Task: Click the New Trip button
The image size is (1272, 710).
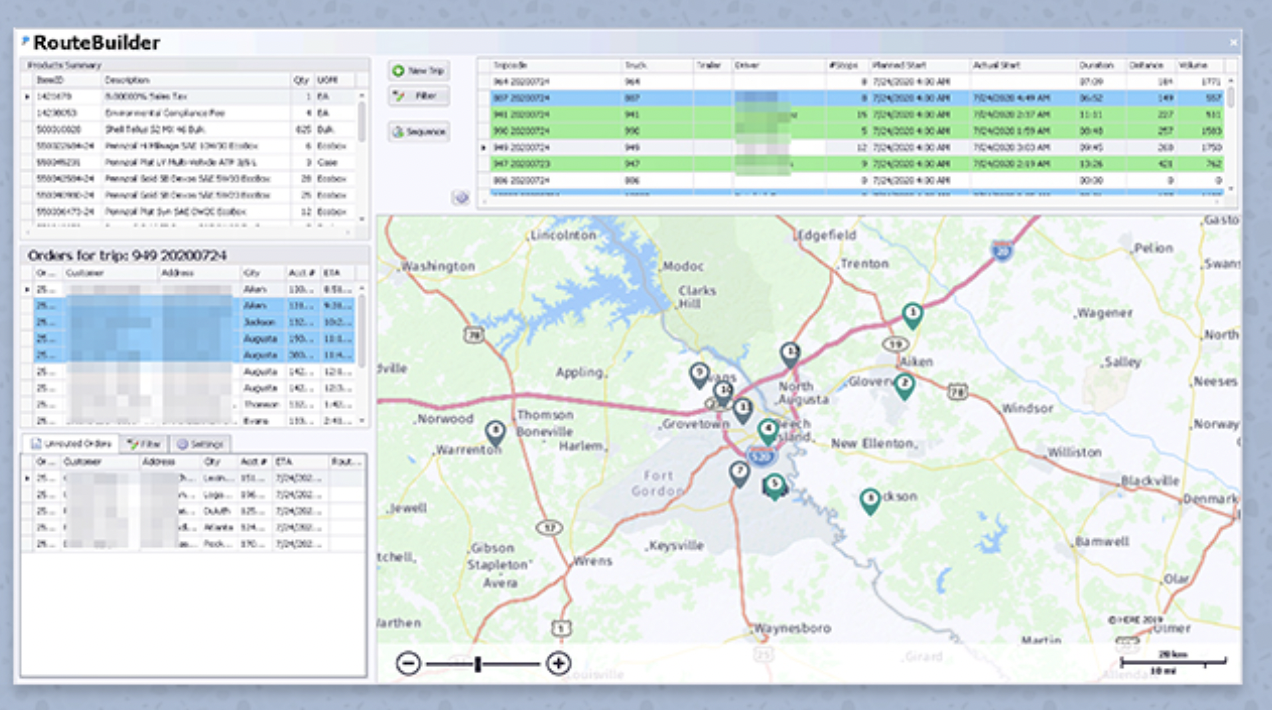Action: click(x=419, y=71)
